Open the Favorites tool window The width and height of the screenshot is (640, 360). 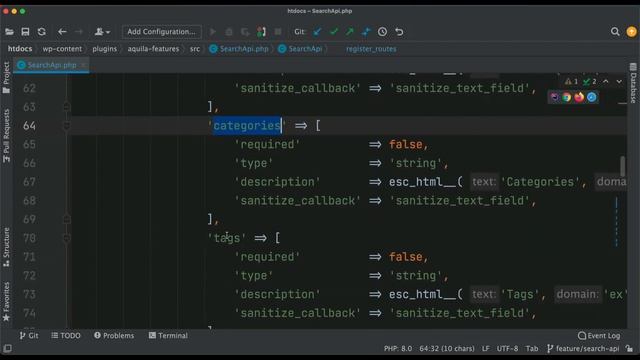pyautogui.click(x=6, y=302)
